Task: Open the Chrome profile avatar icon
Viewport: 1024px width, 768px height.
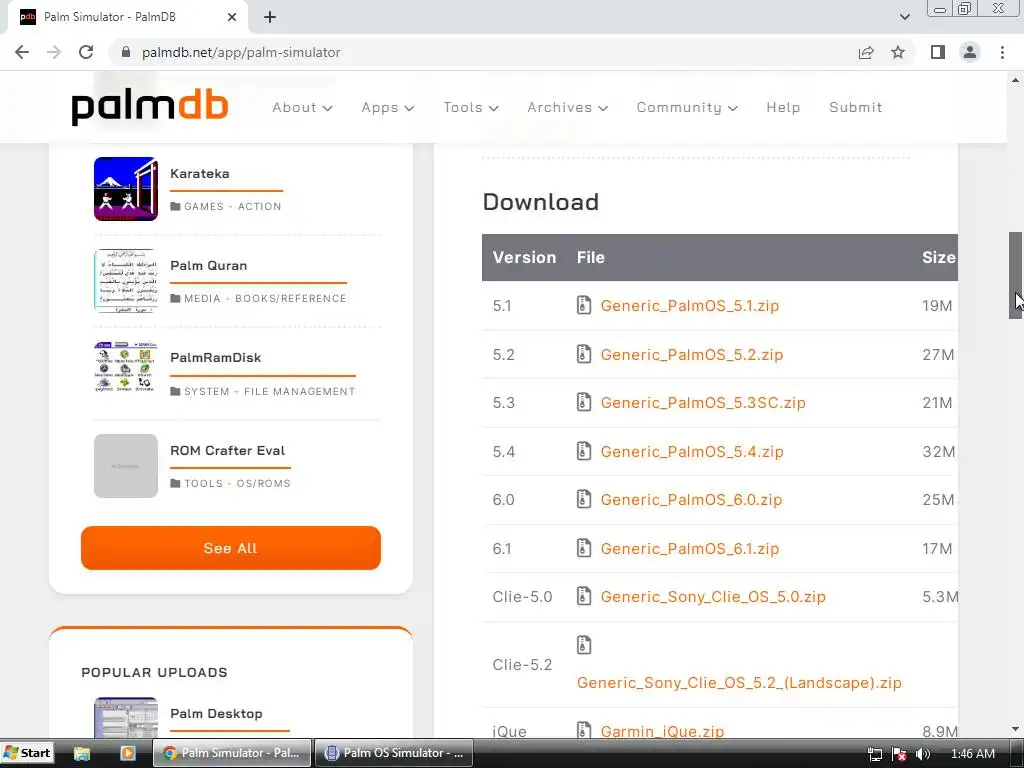Action: 970,52
